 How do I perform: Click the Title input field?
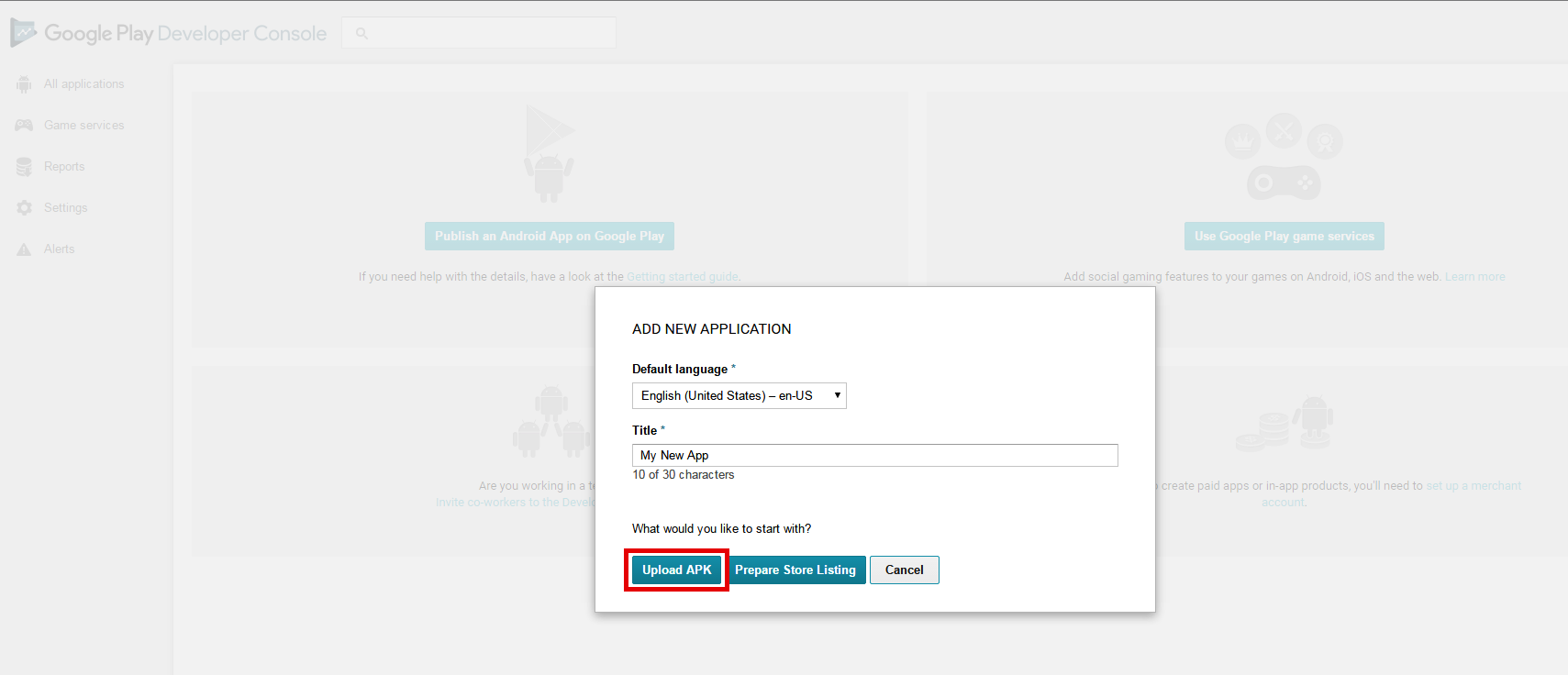(x=874, y=455)
